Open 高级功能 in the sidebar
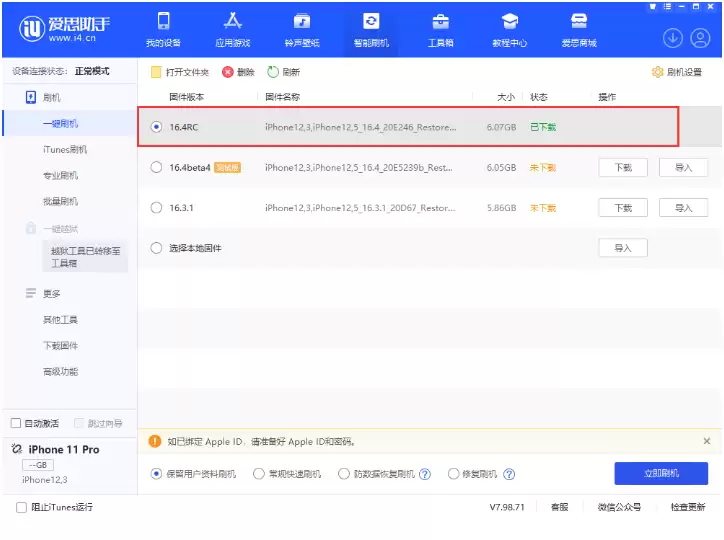The image size is (724, 540). pos(60,372)
